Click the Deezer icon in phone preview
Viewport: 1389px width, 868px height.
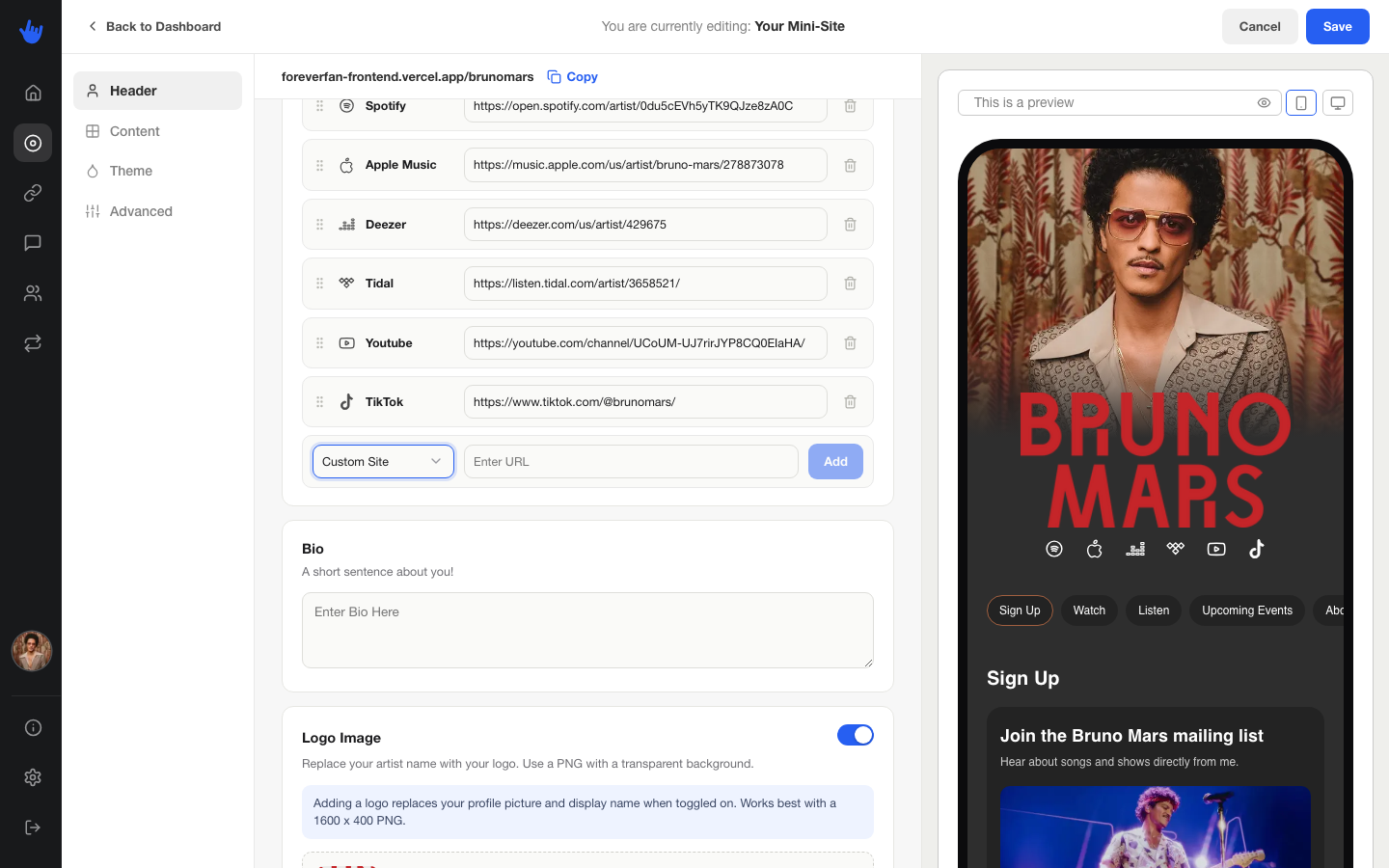(1135, 549)
